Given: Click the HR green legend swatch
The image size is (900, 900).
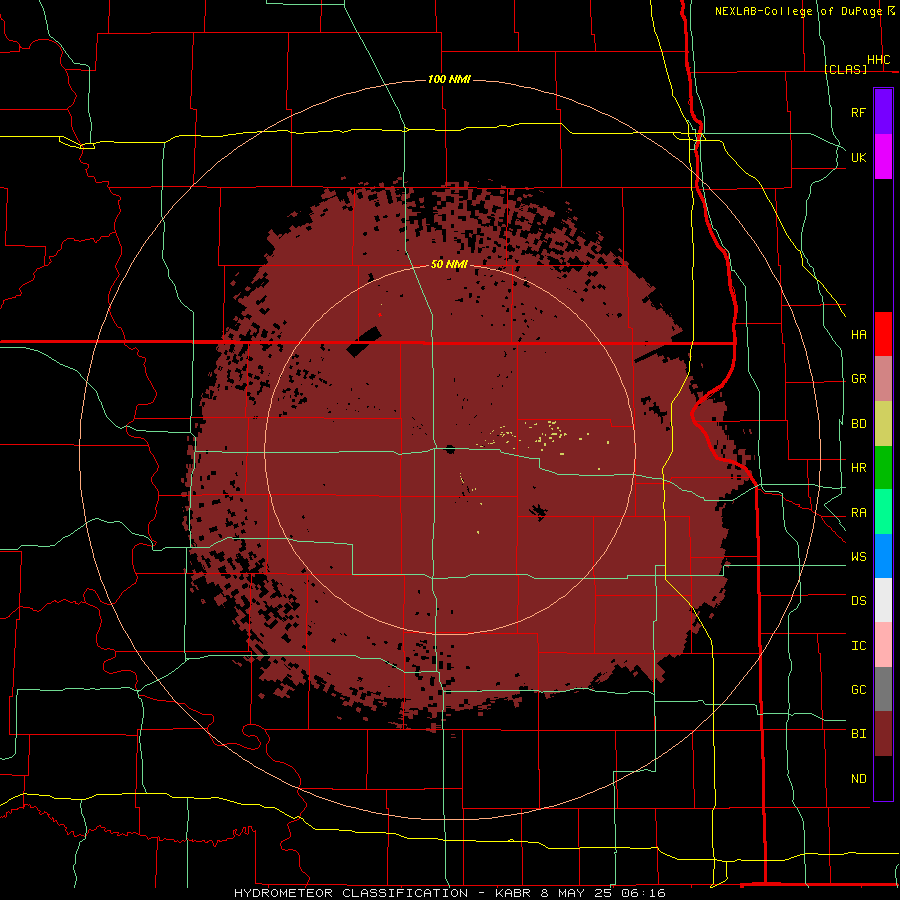Looking at the screenshot, I should (883, 468).
